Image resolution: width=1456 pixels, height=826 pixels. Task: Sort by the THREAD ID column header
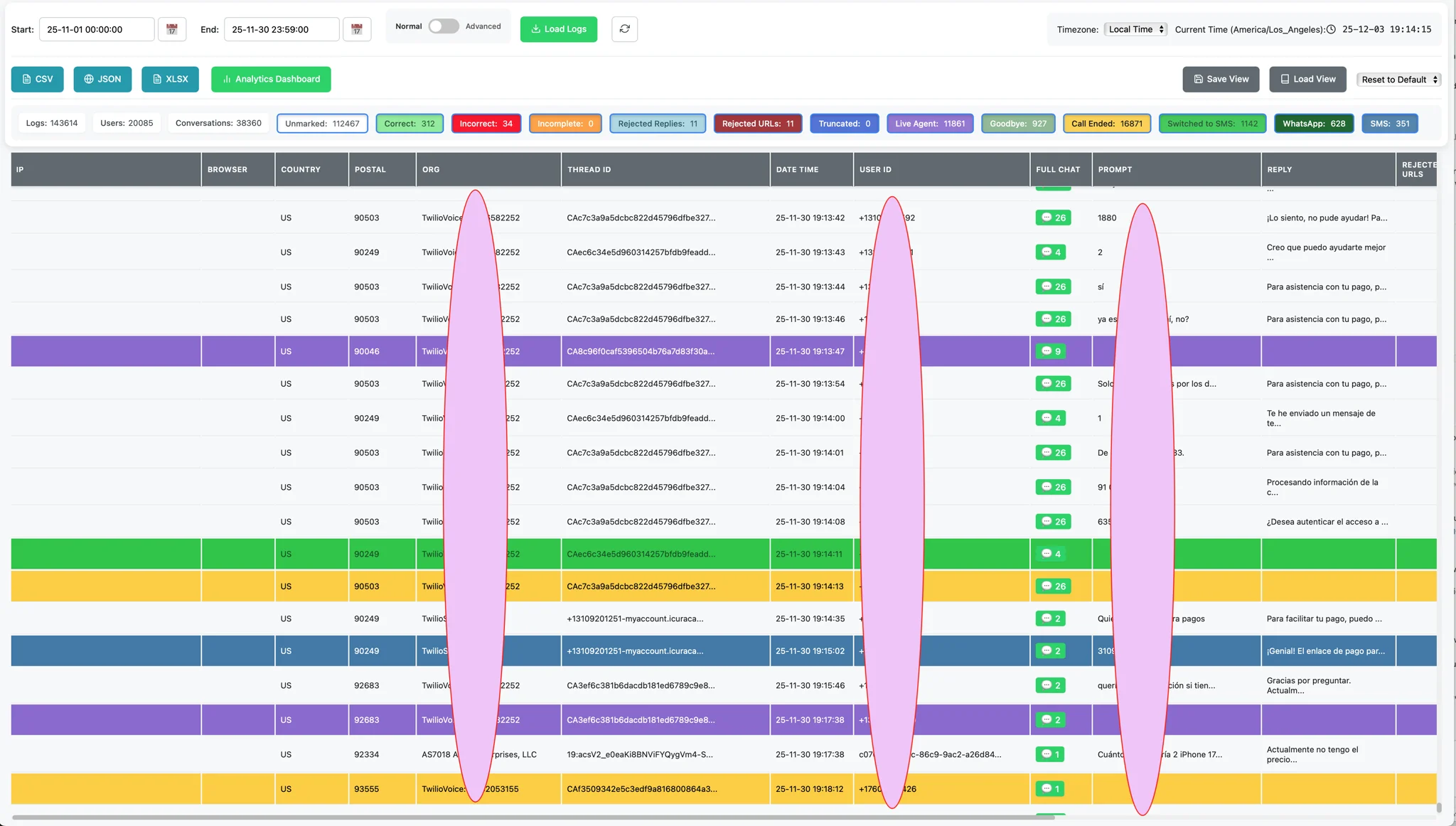665,169
